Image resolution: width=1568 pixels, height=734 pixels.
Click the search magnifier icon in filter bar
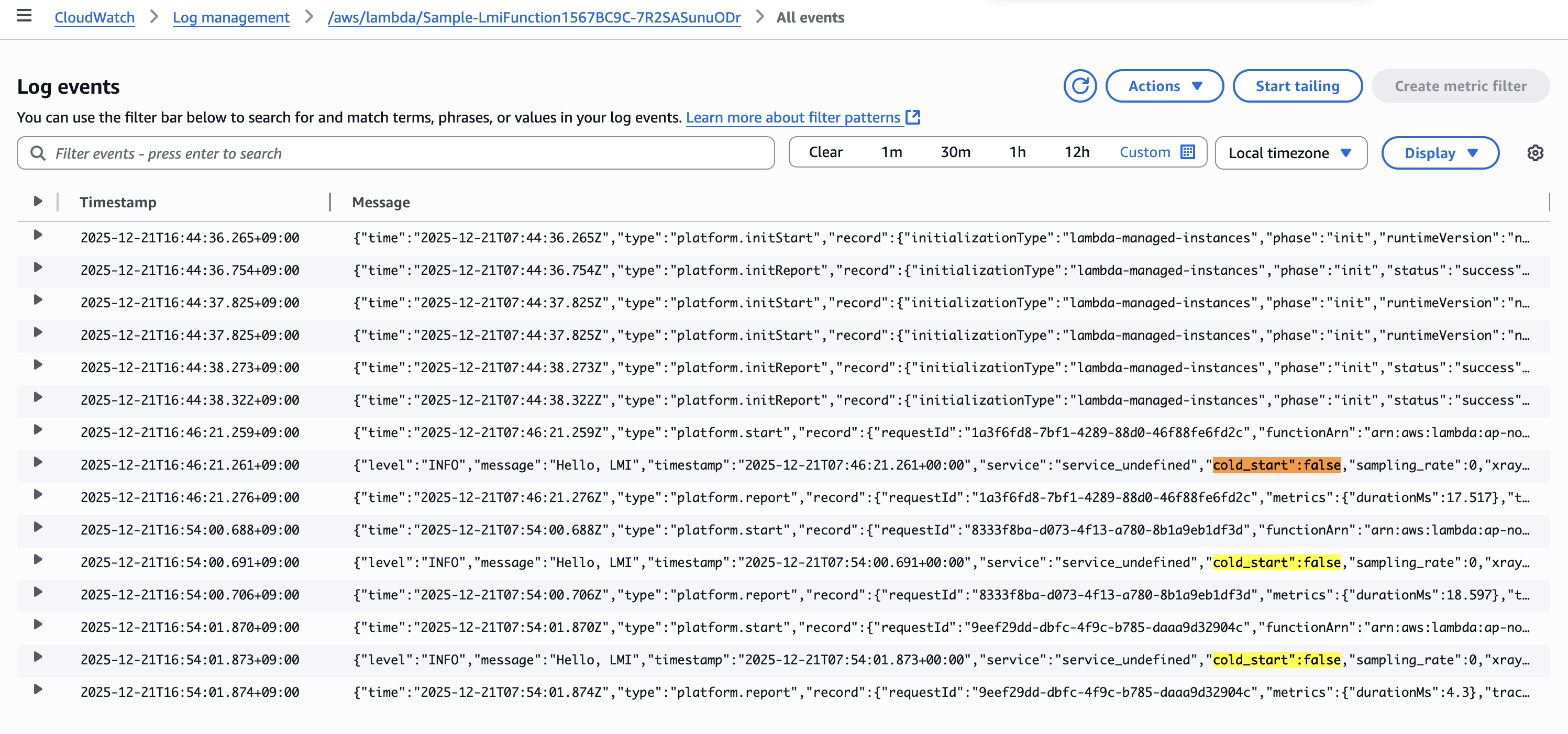point(38,153)
